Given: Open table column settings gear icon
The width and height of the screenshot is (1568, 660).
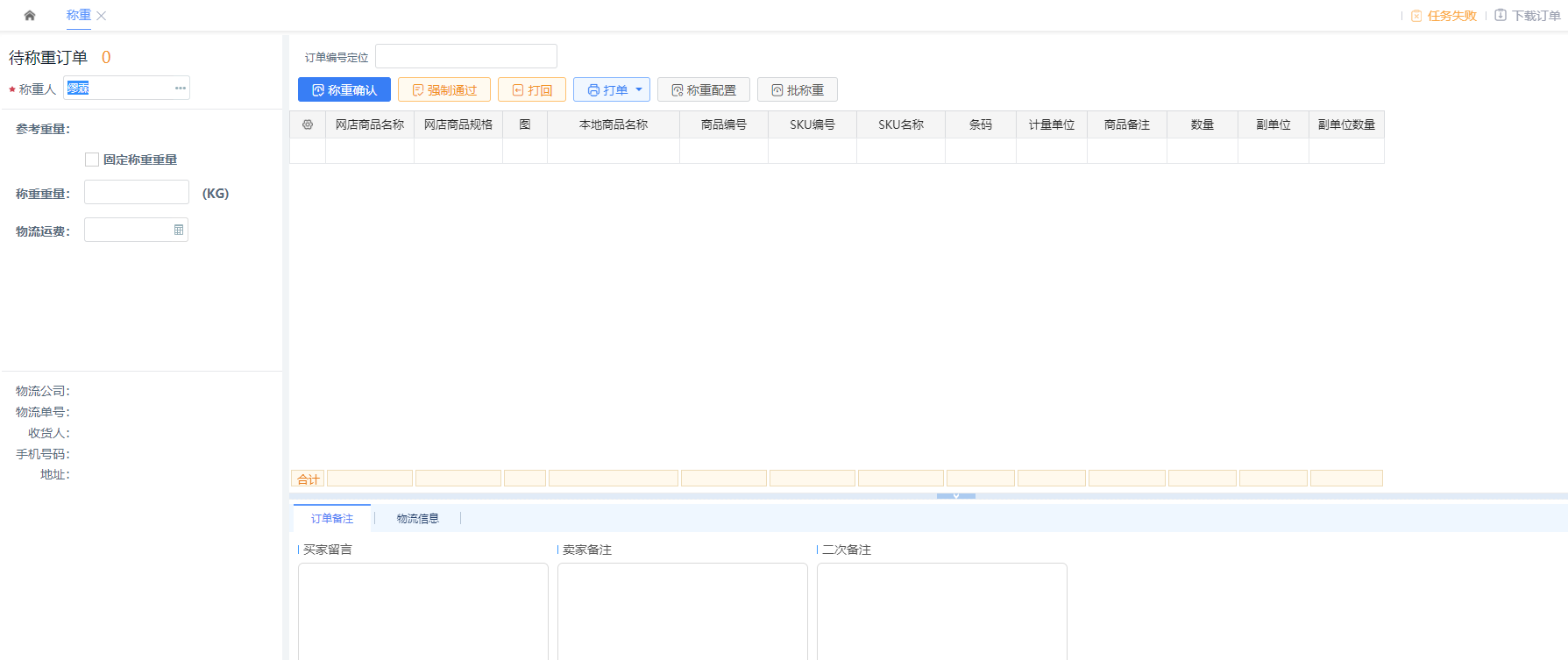Looking at the screenshot, I should click(308, 124).
